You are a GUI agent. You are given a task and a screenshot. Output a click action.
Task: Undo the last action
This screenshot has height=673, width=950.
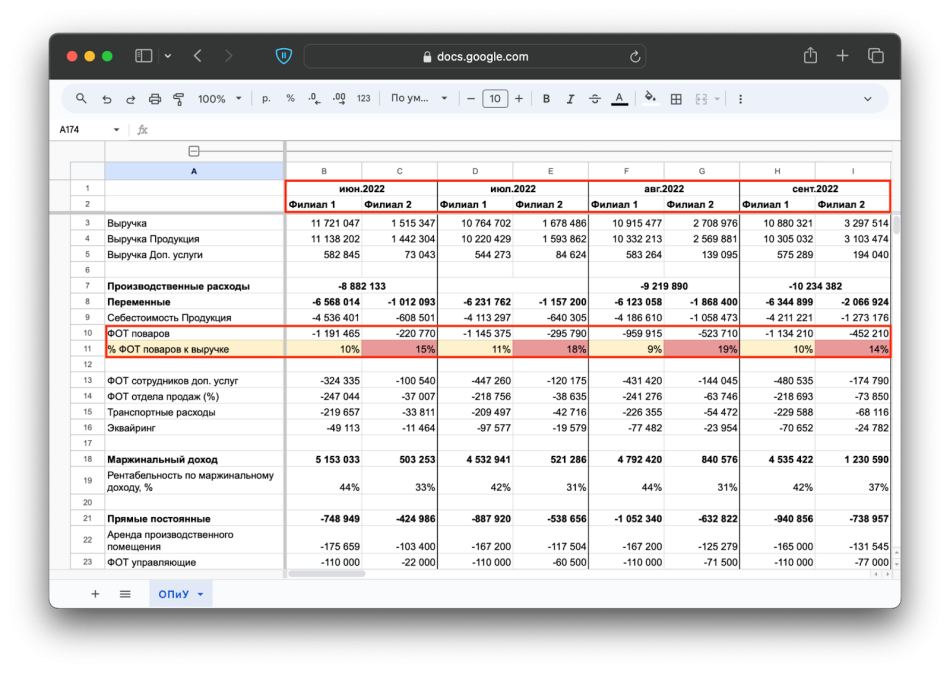106,99
